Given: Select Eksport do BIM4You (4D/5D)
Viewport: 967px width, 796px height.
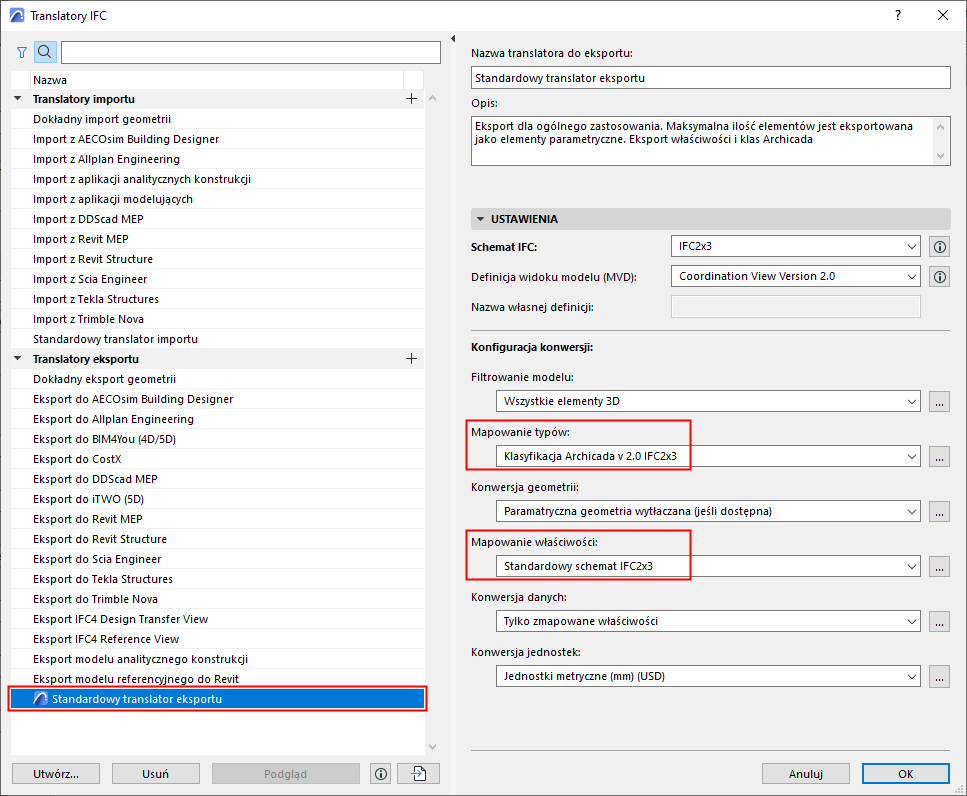Looking at the screenshot, I should [x=218, y=439].
